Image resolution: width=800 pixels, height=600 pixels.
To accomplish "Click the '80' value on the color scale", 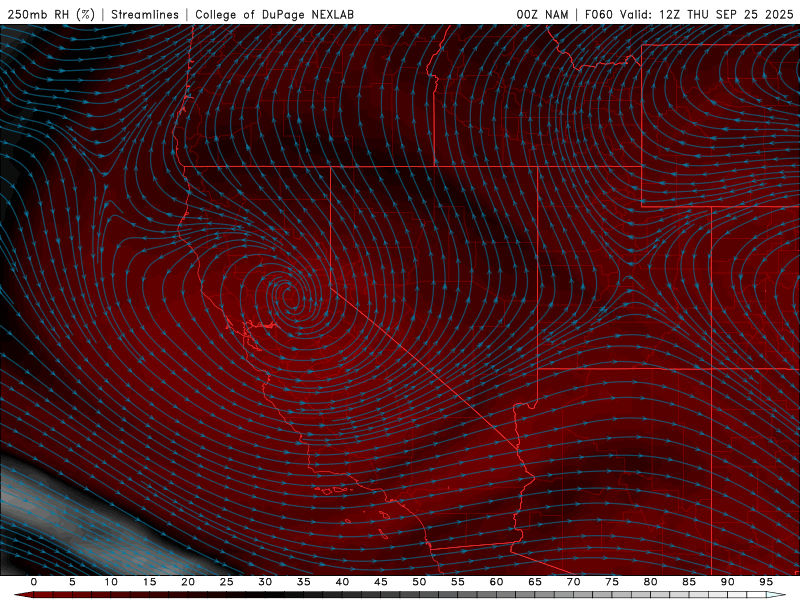I will click(x=650, y=582).
